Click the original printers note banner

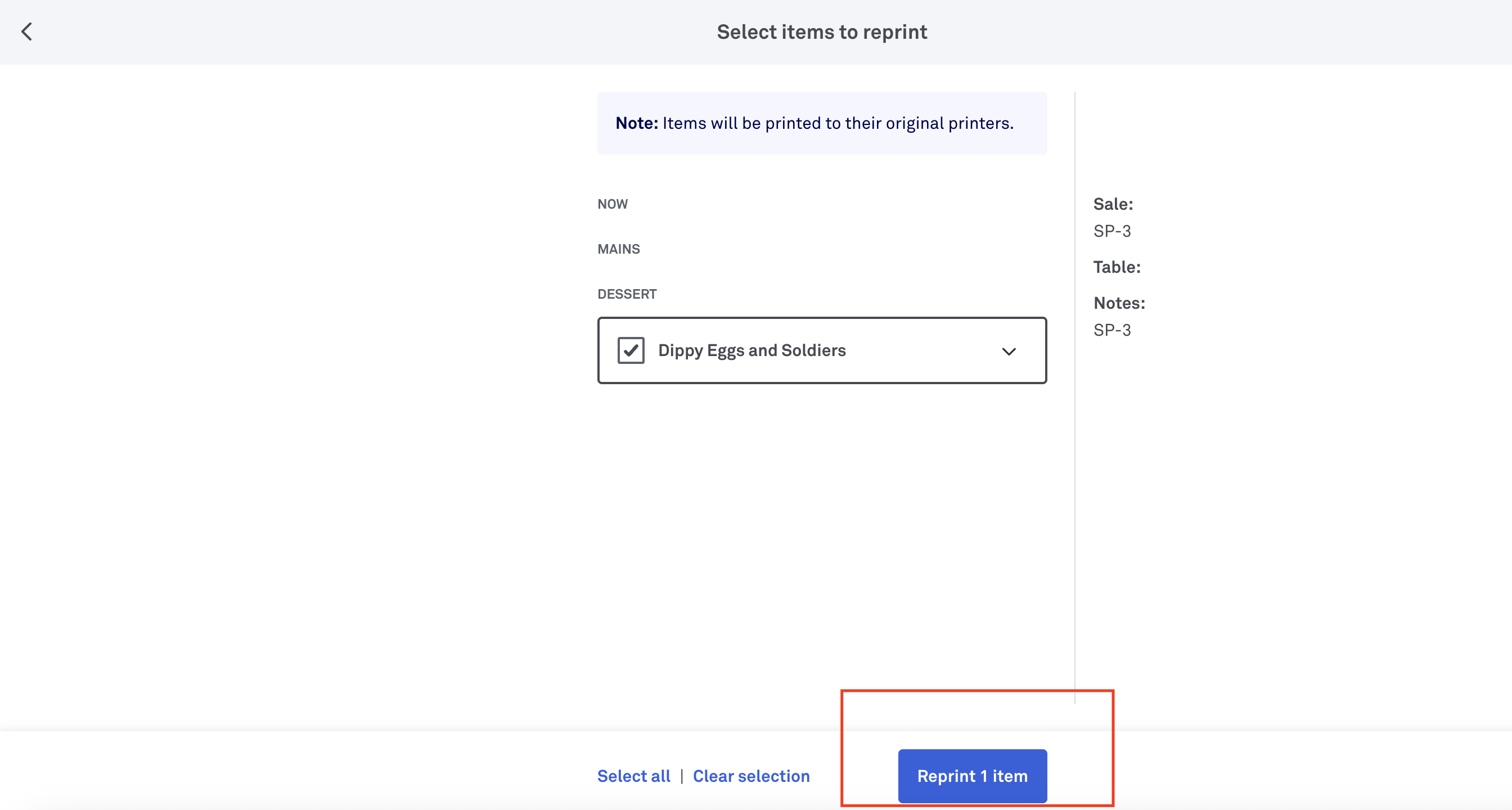[x=822, y=123]
